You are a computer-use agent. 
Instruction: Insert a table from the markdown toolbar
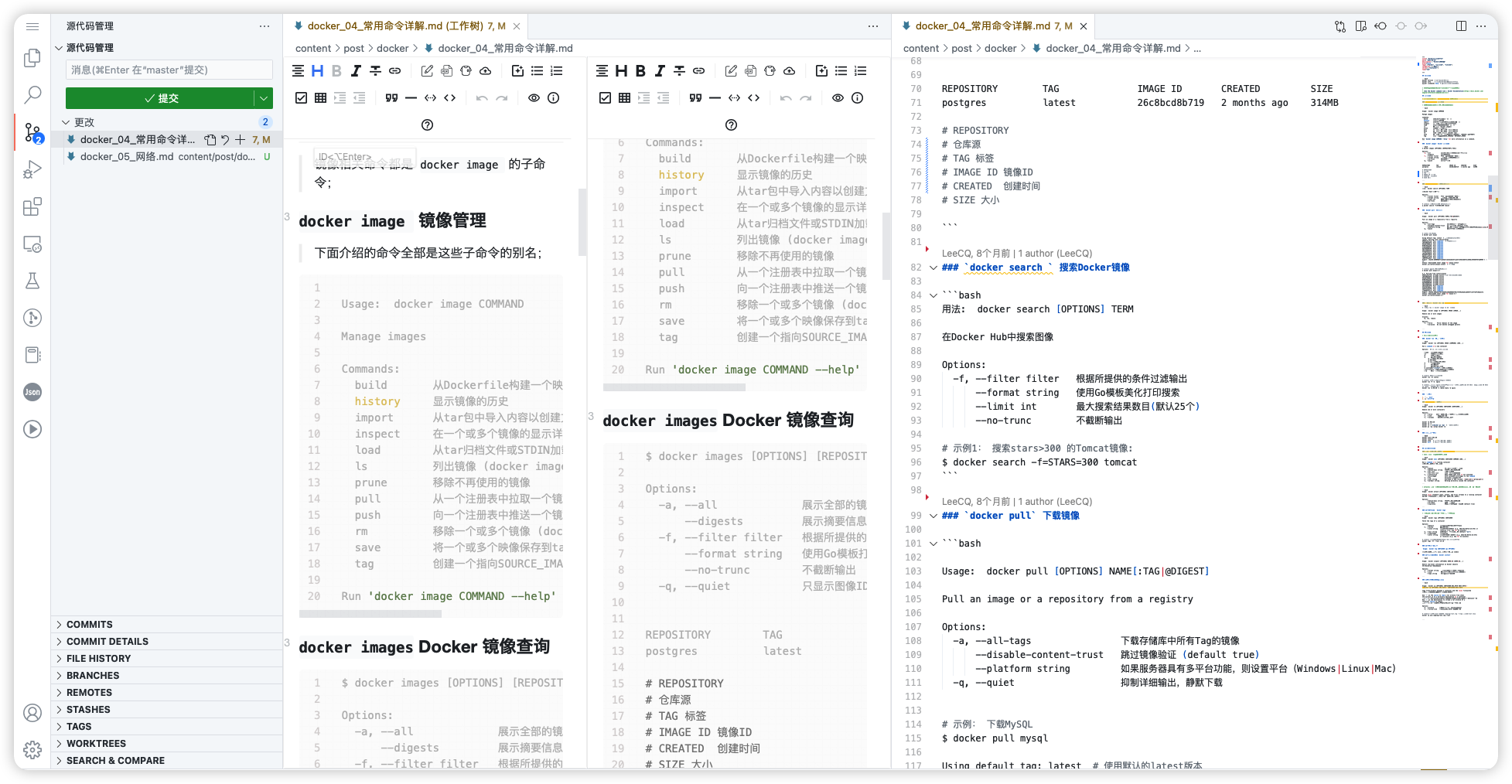coord(319,97)
